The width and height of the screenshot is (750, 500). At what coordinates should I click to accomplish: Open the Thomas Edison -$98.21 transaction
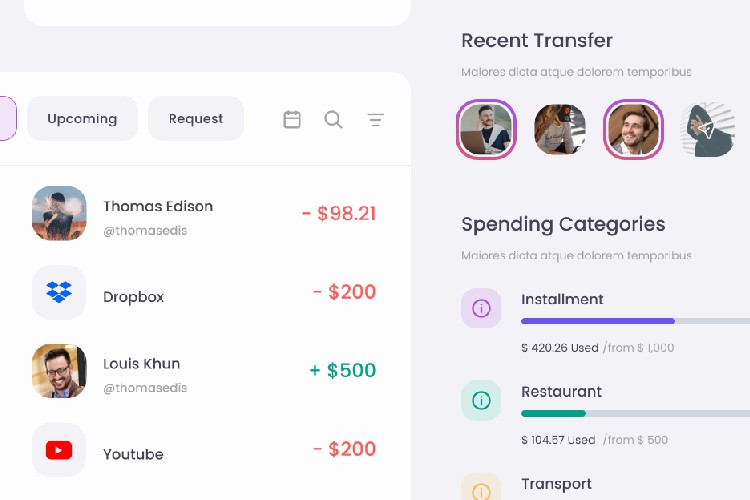click(206, 213)
